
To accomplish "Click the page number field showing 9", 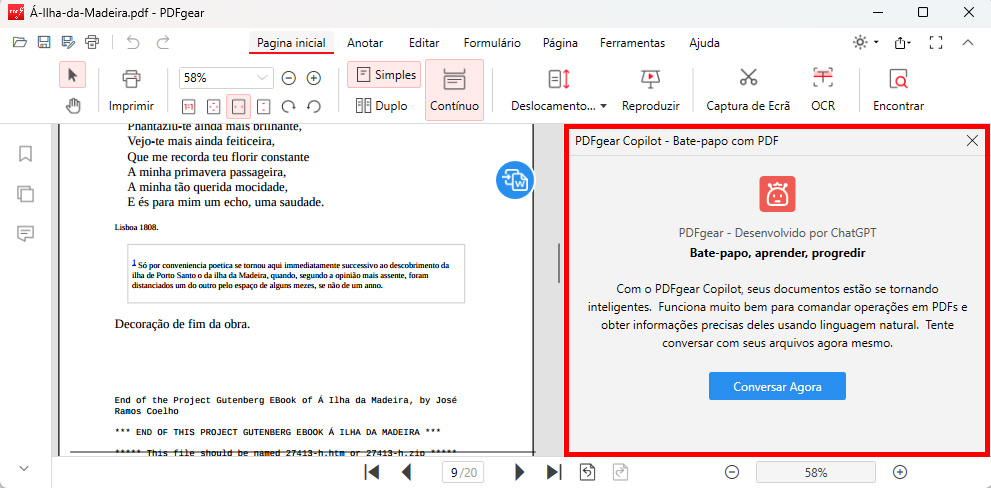I will (464, 472).
